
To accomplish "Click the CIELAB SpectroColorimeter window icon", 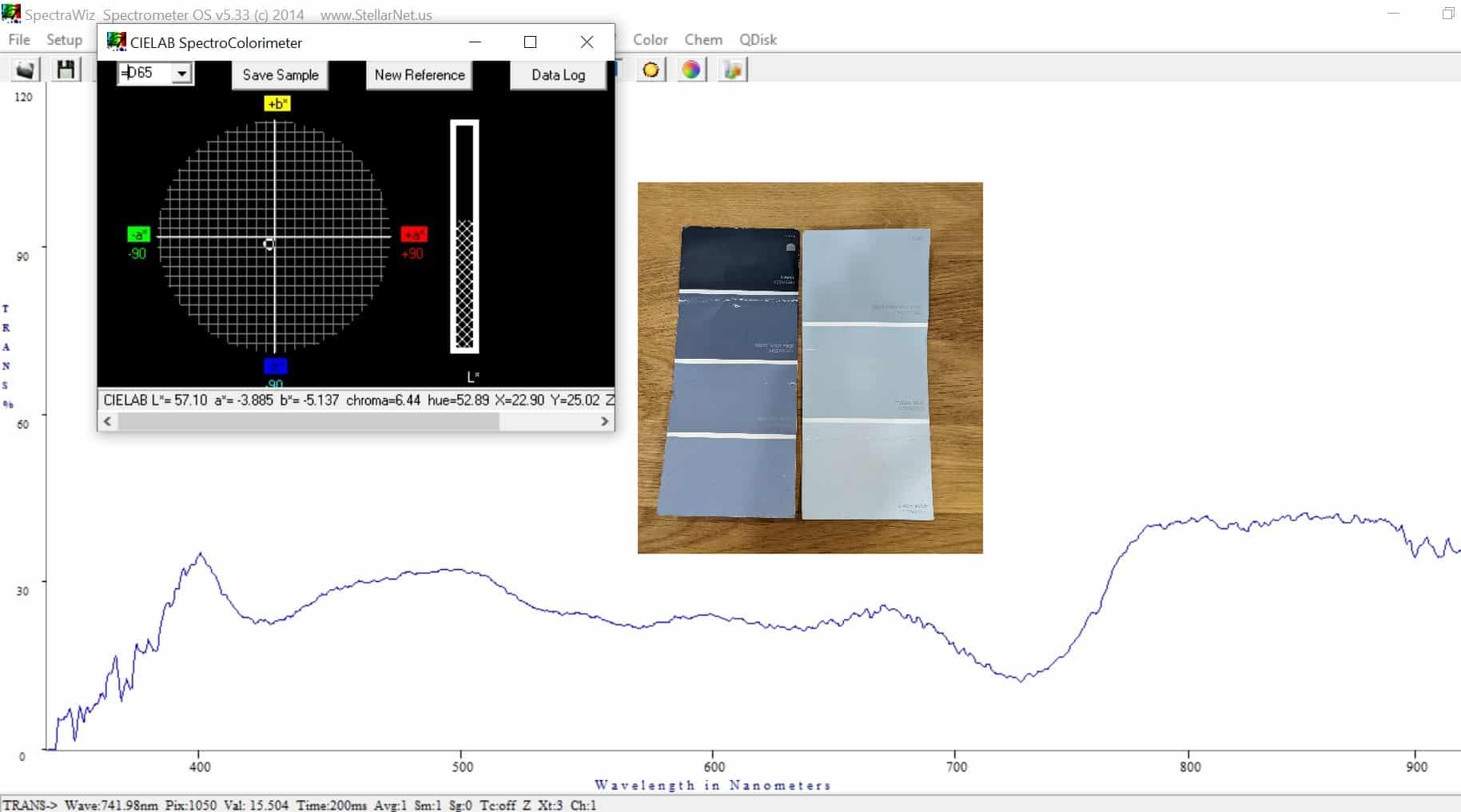I will pyautogui.click(x=117, y=42).
